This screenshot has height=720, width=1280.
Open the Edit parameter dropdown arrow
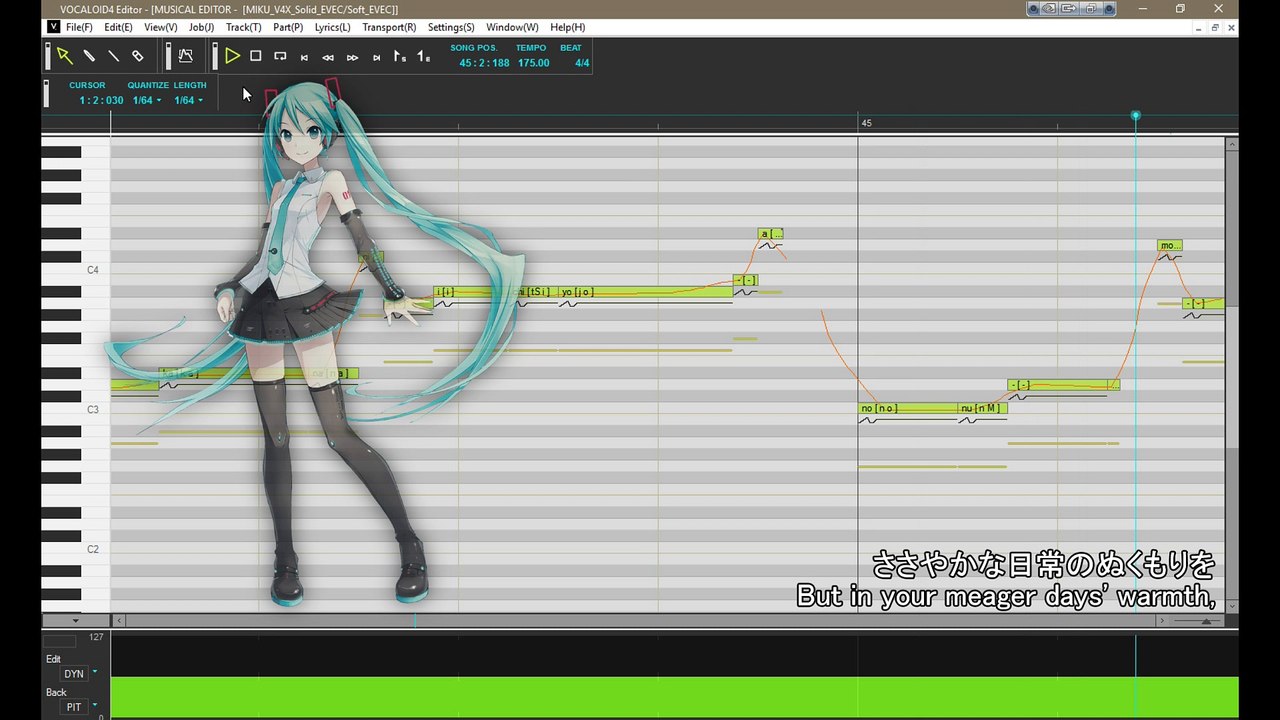(x=95, y=672)
